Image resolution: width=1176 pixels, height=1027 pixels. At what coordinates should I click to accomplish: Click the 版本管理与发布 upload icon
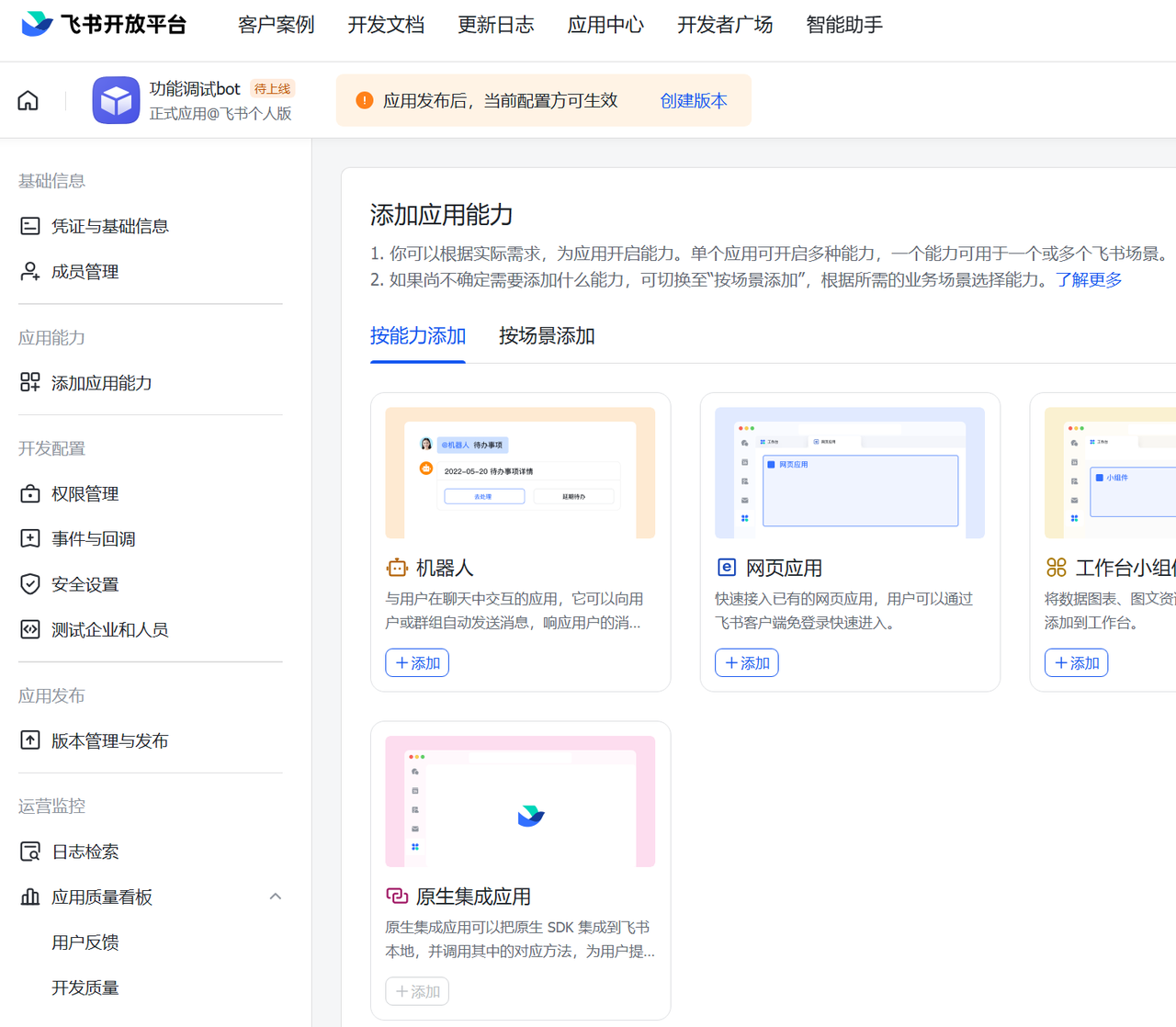[x=30, y=740]
